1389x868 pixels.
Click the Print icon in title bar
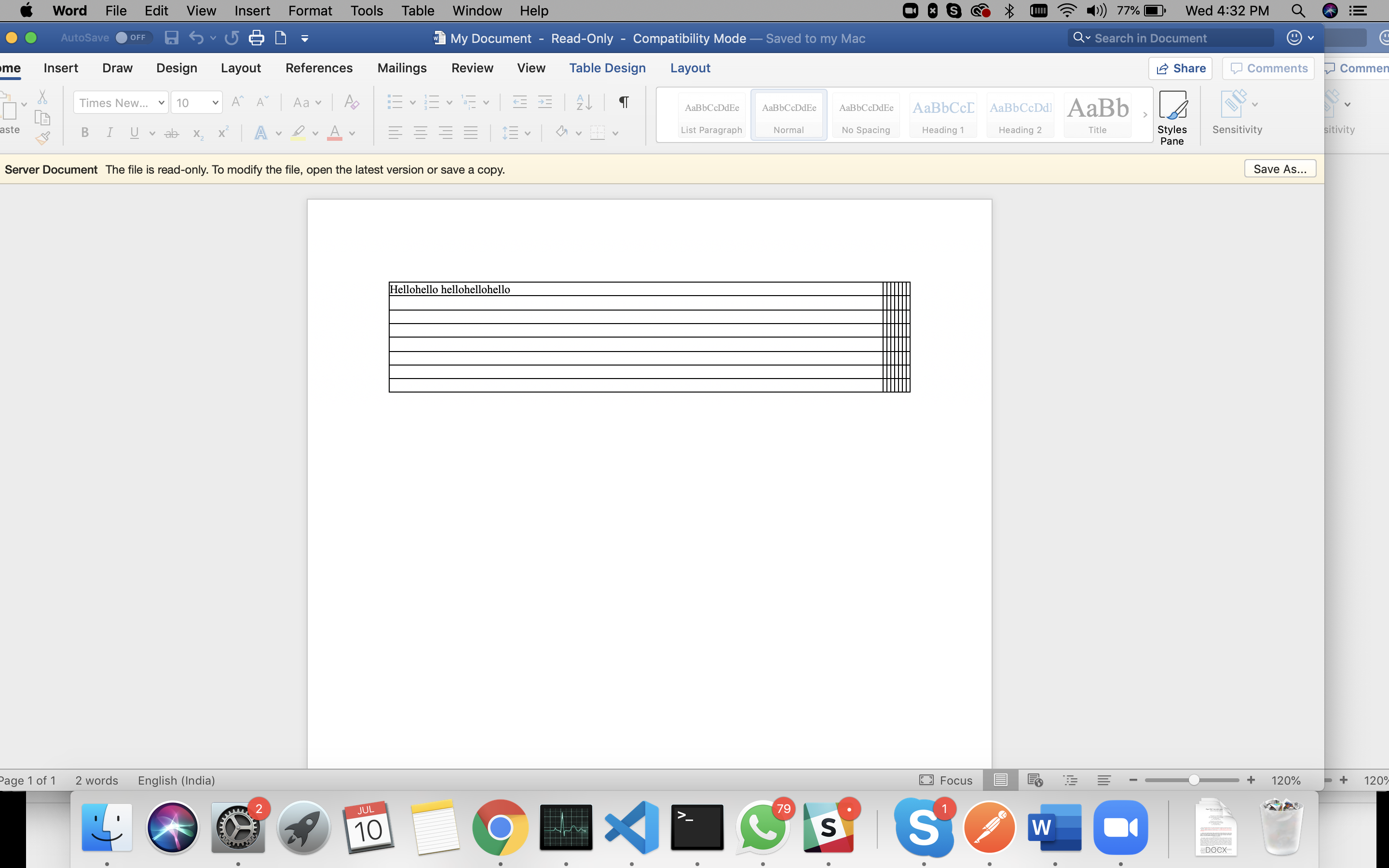coord(256,38)
